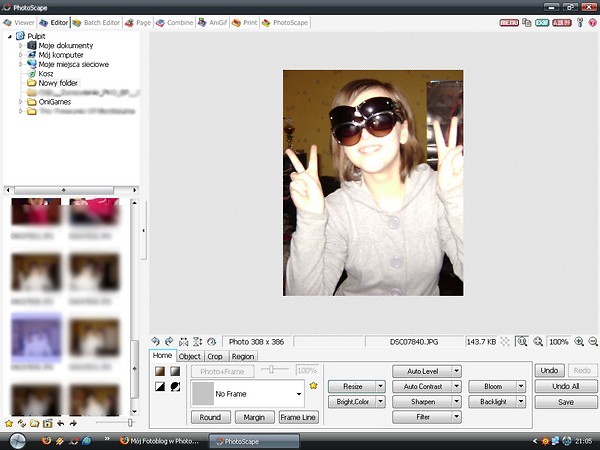Click the Margin button
The image size is (600, 450).
[254, 417]
